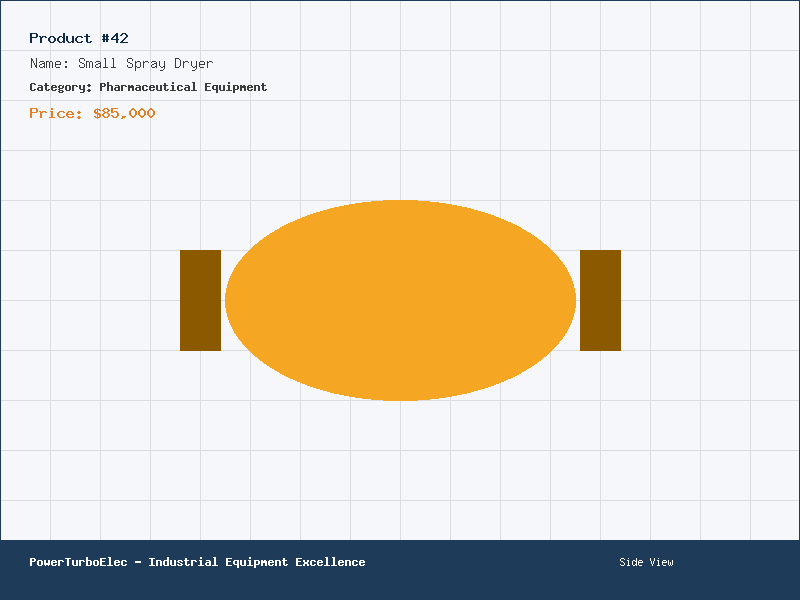
Task: Click the Name: Small Spray Dryer text
Action: [121, 64]
